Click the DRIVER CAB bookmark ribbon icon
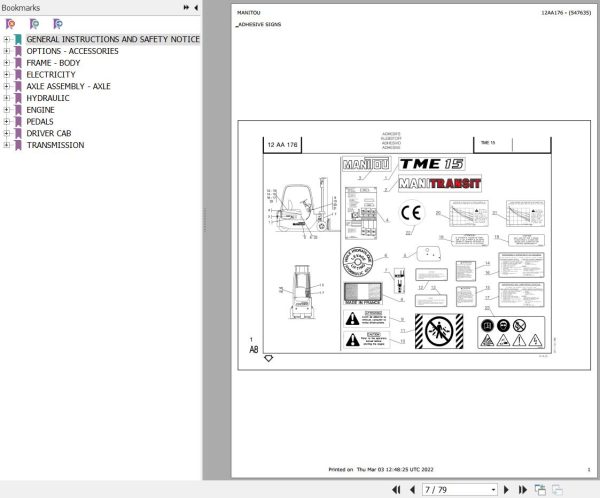 [18, 133]
